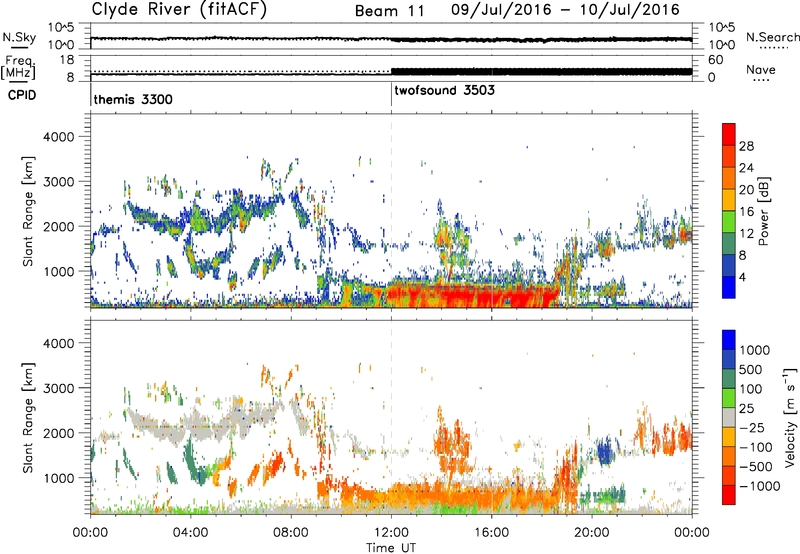Viewport: 800px width, 554px height.
Task: Click the '12:00' time tick label
Action: [391, 533]
